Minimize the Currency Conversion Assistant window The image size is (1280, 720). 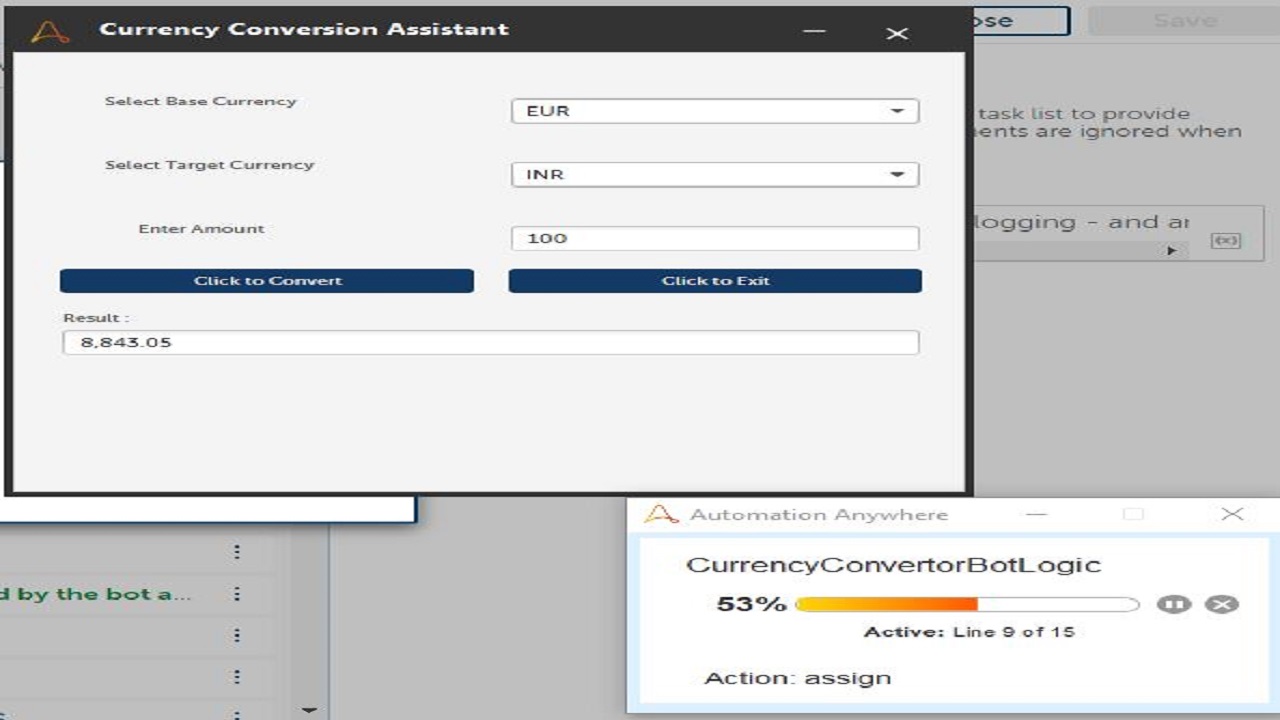pyautogui.click(x=814, y=31)
